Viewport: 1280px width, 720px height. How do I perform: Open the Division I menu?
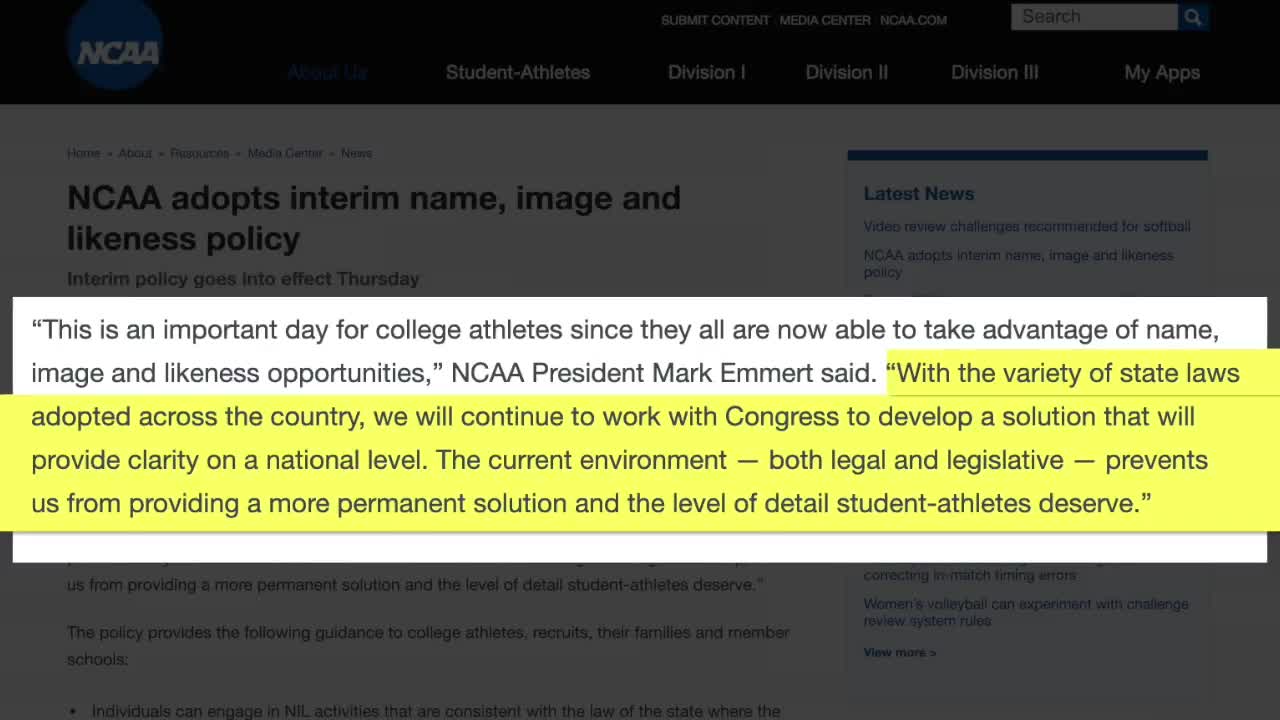[x=706, y=72]
